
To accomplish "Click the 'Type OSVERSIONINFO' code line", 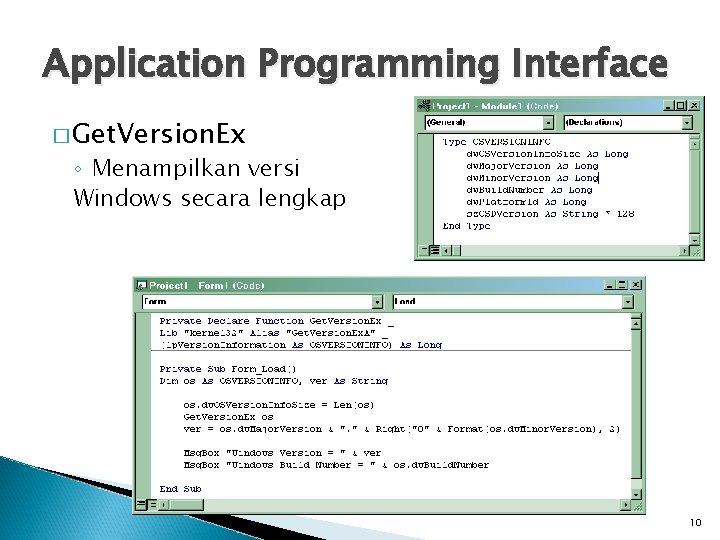I will click(x=496, y=142).
